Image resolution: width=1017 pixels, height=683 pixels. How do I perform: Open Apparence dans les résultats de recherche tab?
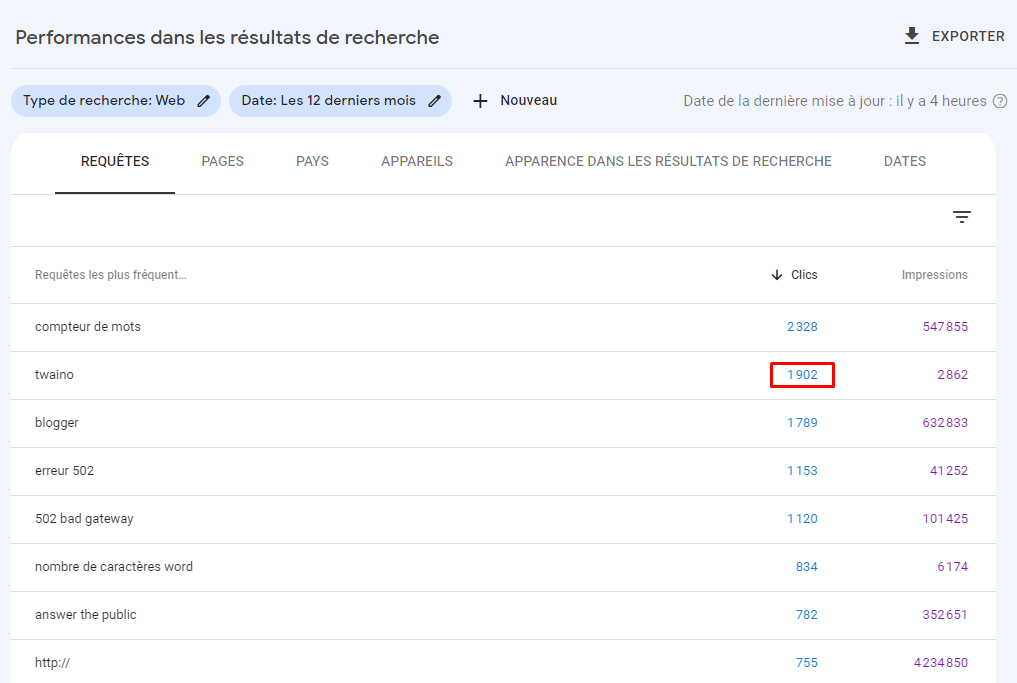[x=668, y=161]
